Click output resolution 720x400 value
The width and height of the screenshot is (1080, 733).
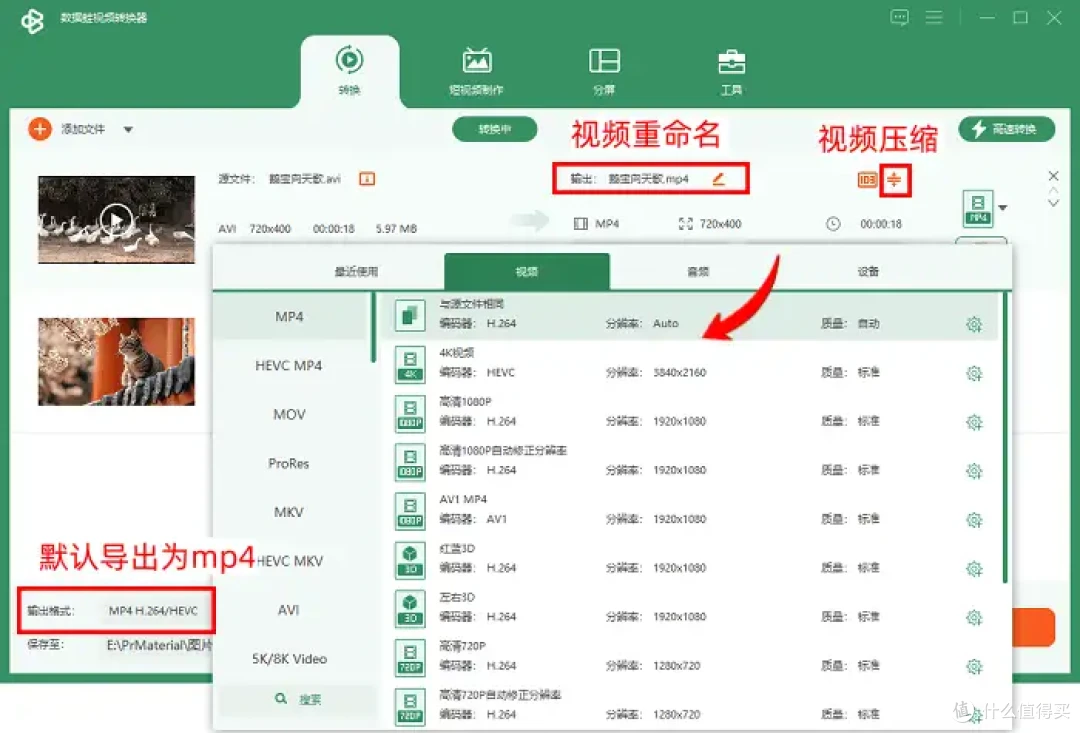[x=720, y=224]
